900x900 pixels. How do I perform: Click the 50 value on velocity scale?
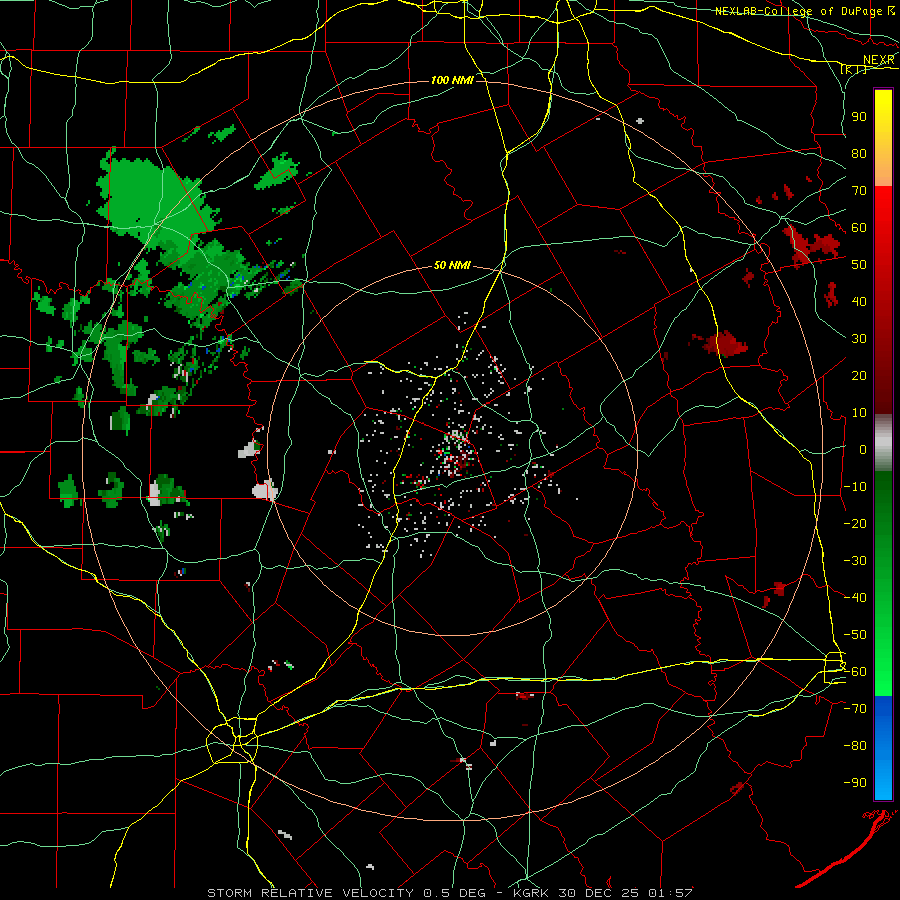[859, 265]
